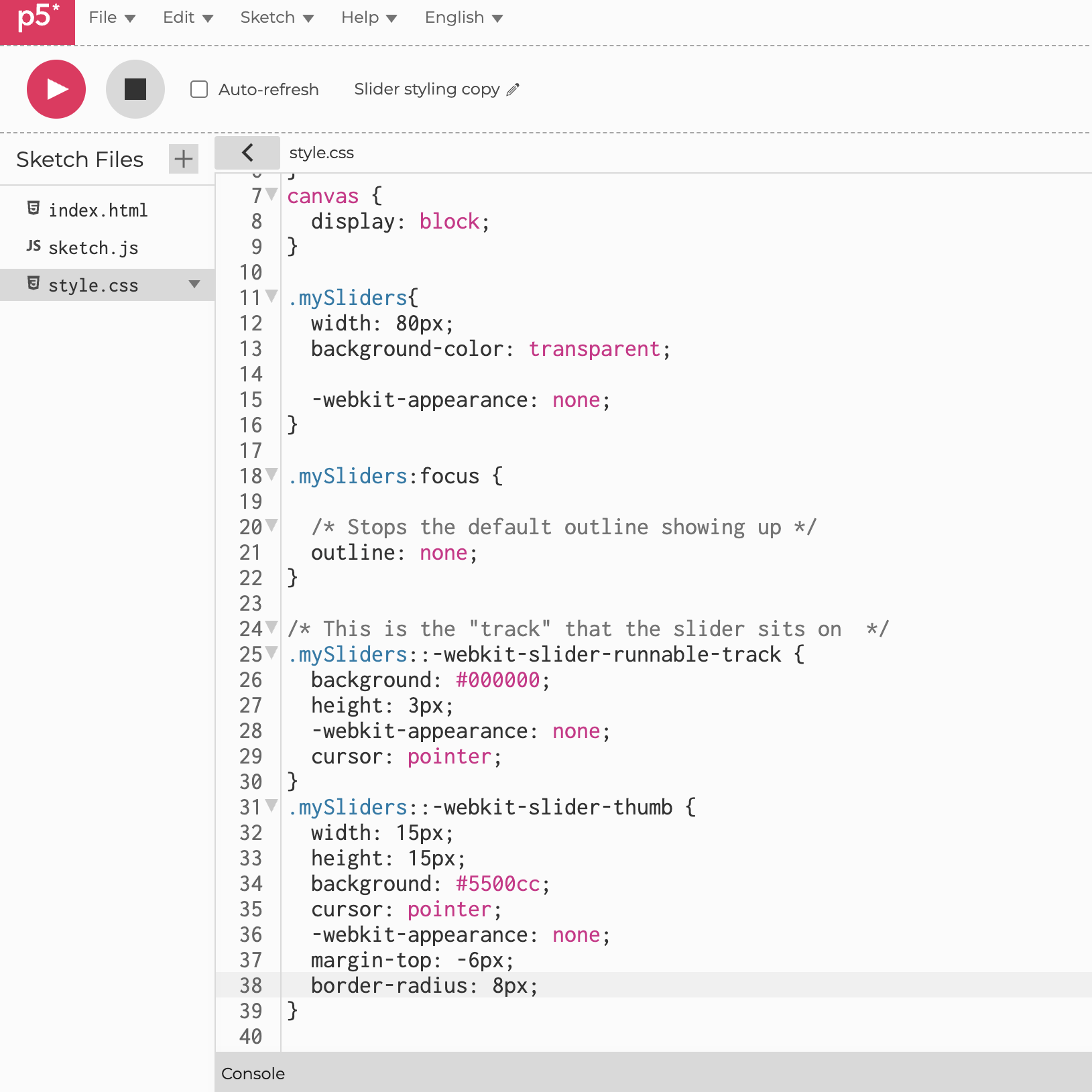Screen dimensions: 1092x1092
Task: Click line number 40 in gutter
Action: click(x=251, y=1037)
